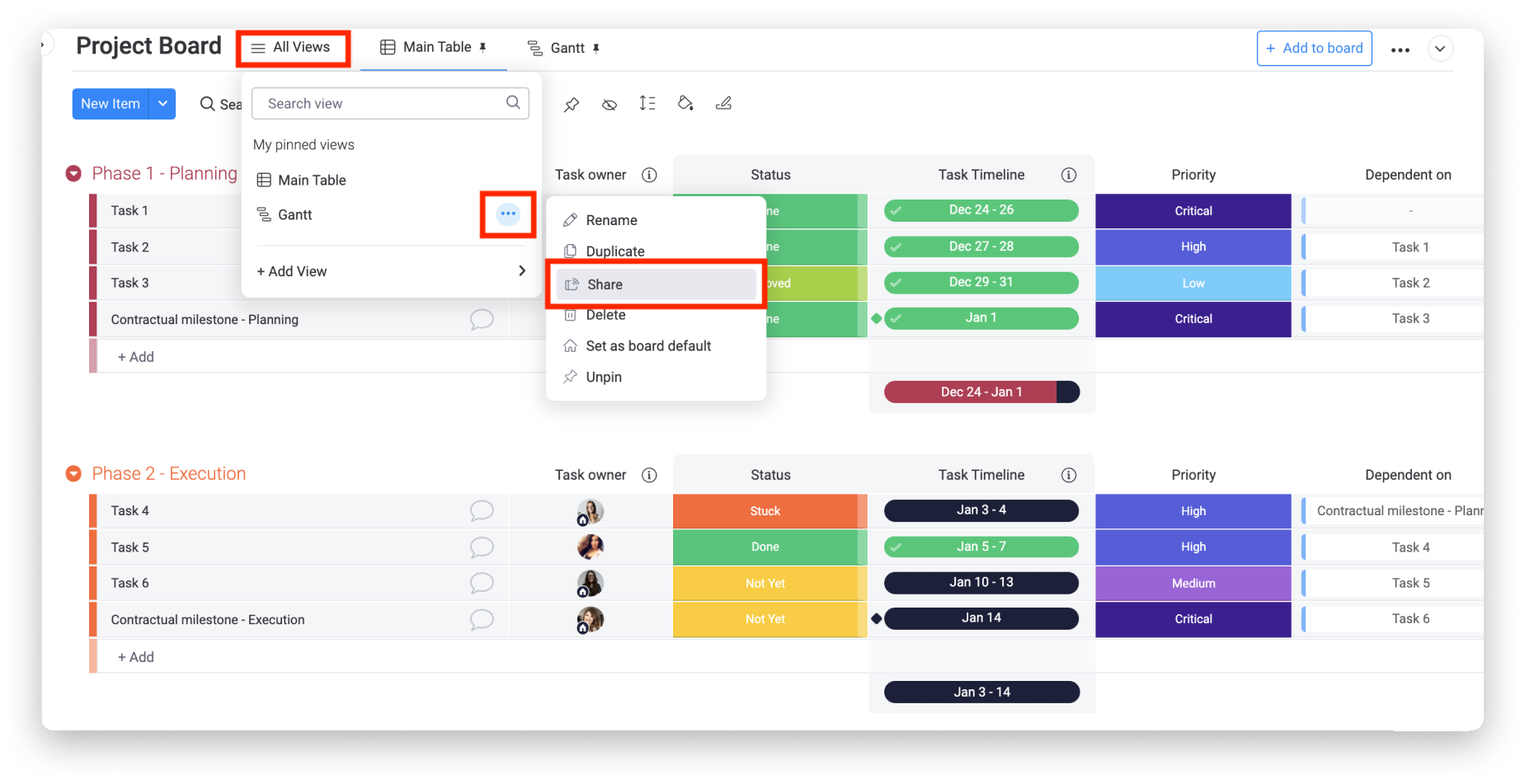1525x784 pixels.
Task: Change Task 5 Done status cell
Action: click(x=765, y=547)
